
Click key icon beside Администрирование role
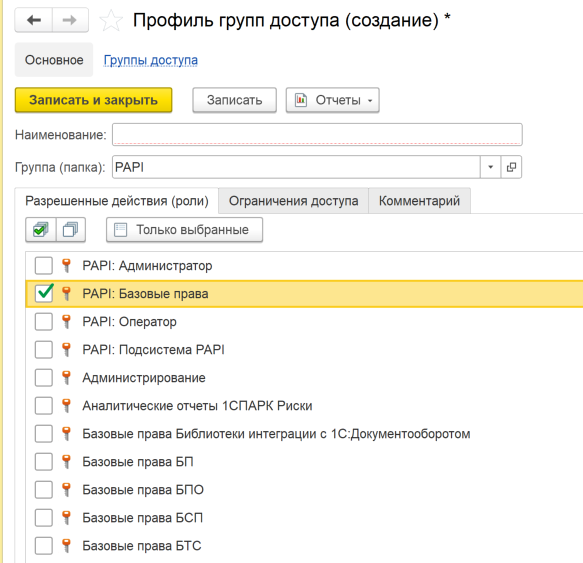(x=66, y=377)
